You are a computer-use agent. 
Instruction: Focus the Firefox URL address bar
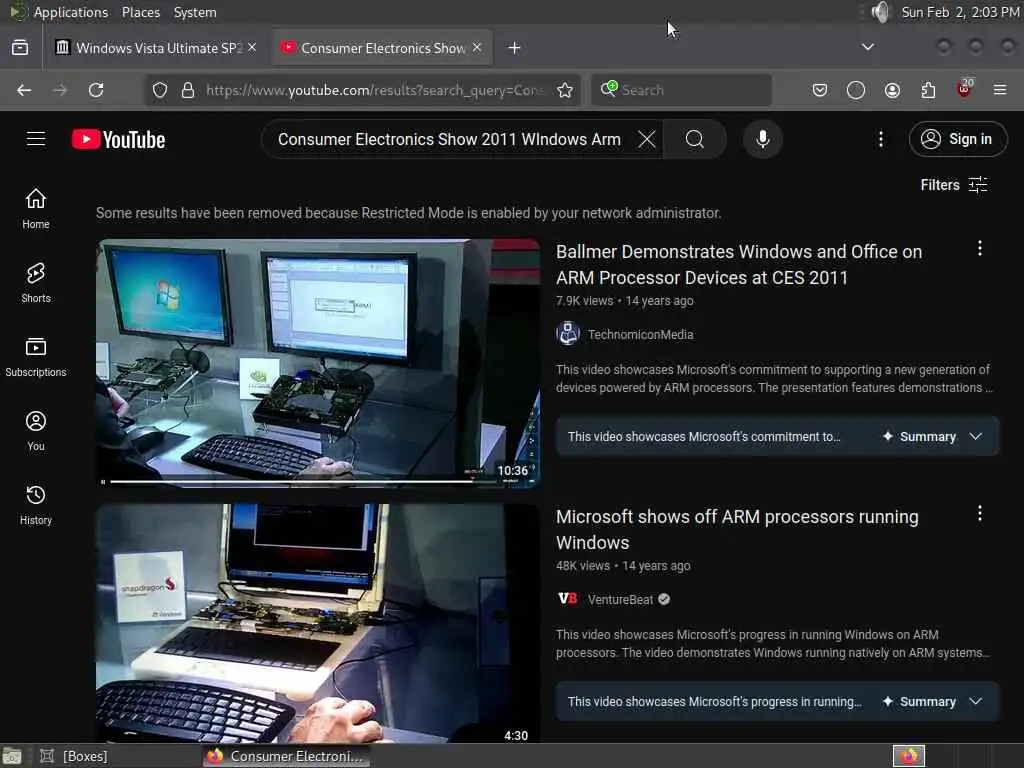coord(374,90)
